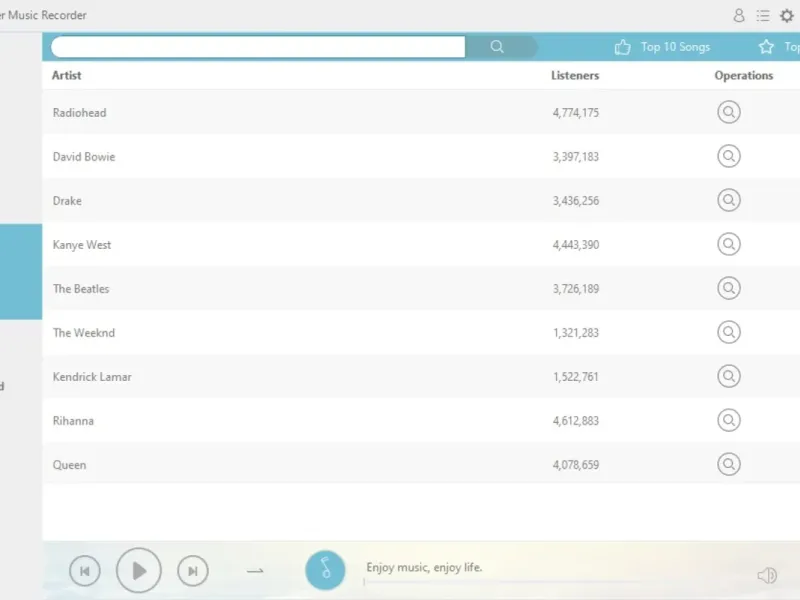Focus the search input field
Screen dimensions: 800x600
pos(258,47)
